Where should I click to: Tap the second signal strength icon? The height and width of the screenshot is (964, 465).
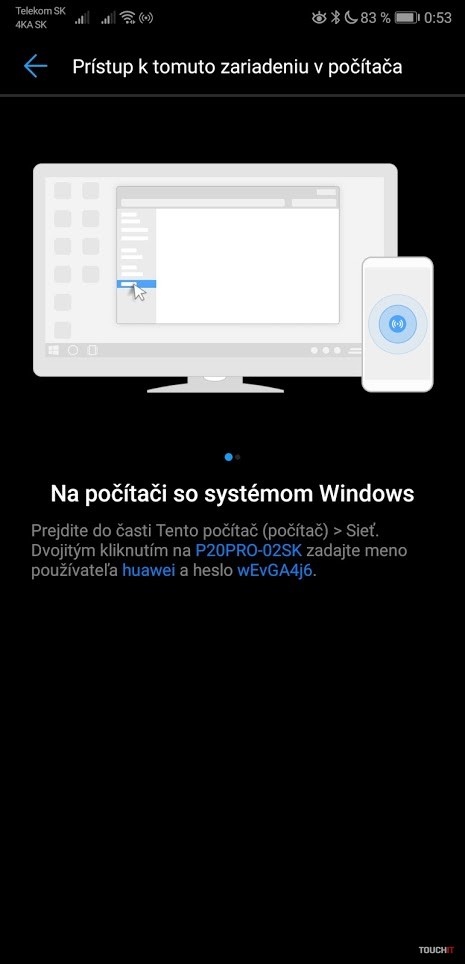pos(108,17)
